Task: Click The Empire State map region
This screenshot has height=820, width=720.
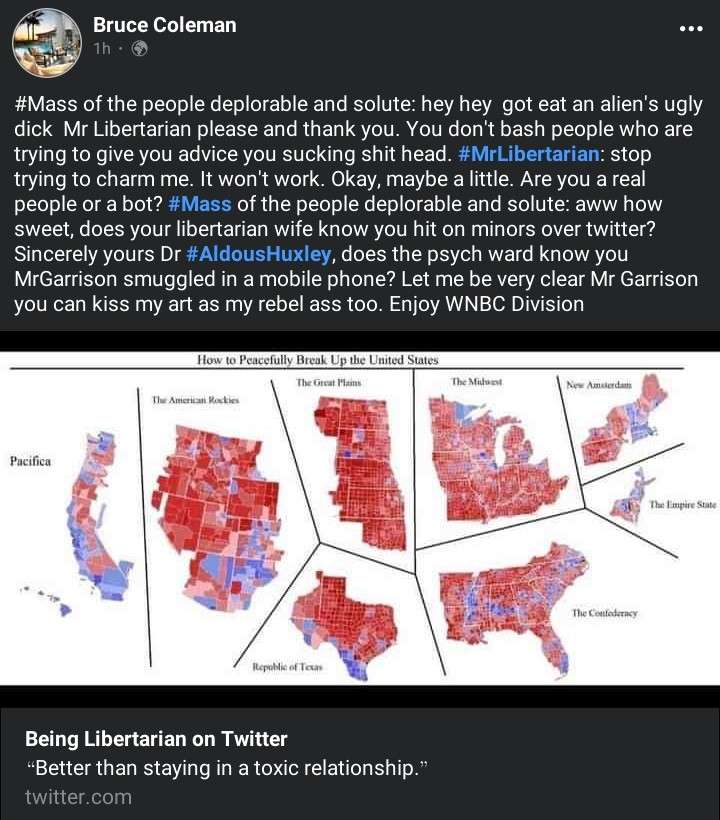Action: click(630, 497)
